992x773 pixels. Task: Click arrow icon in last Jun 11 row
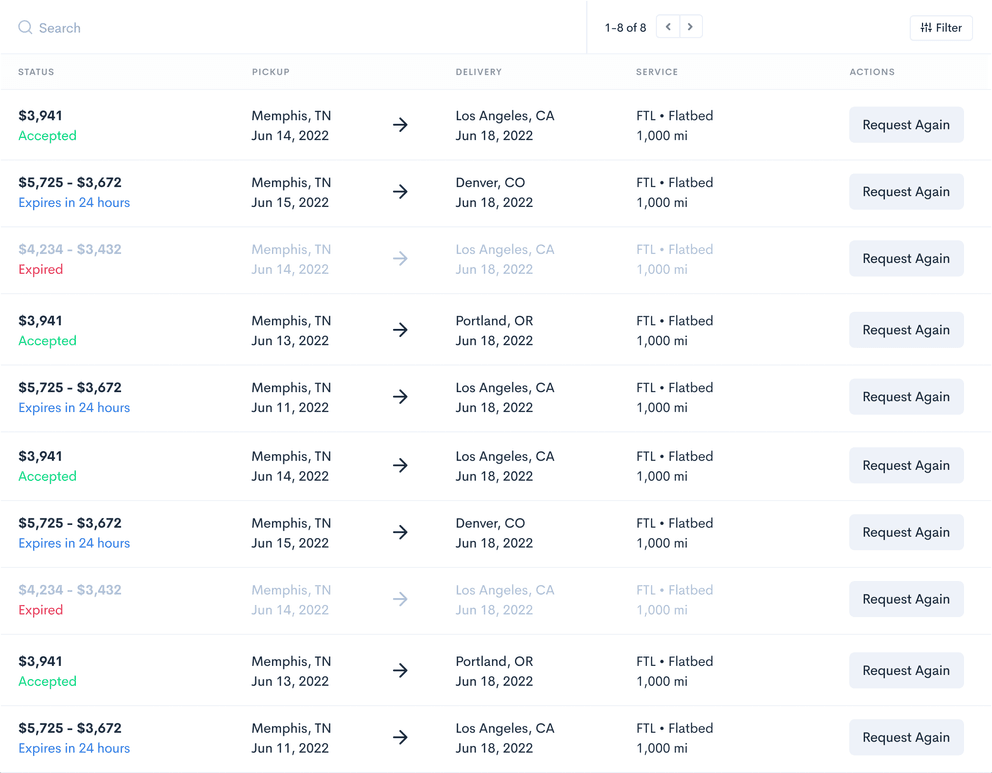click(x=400, y=738)
